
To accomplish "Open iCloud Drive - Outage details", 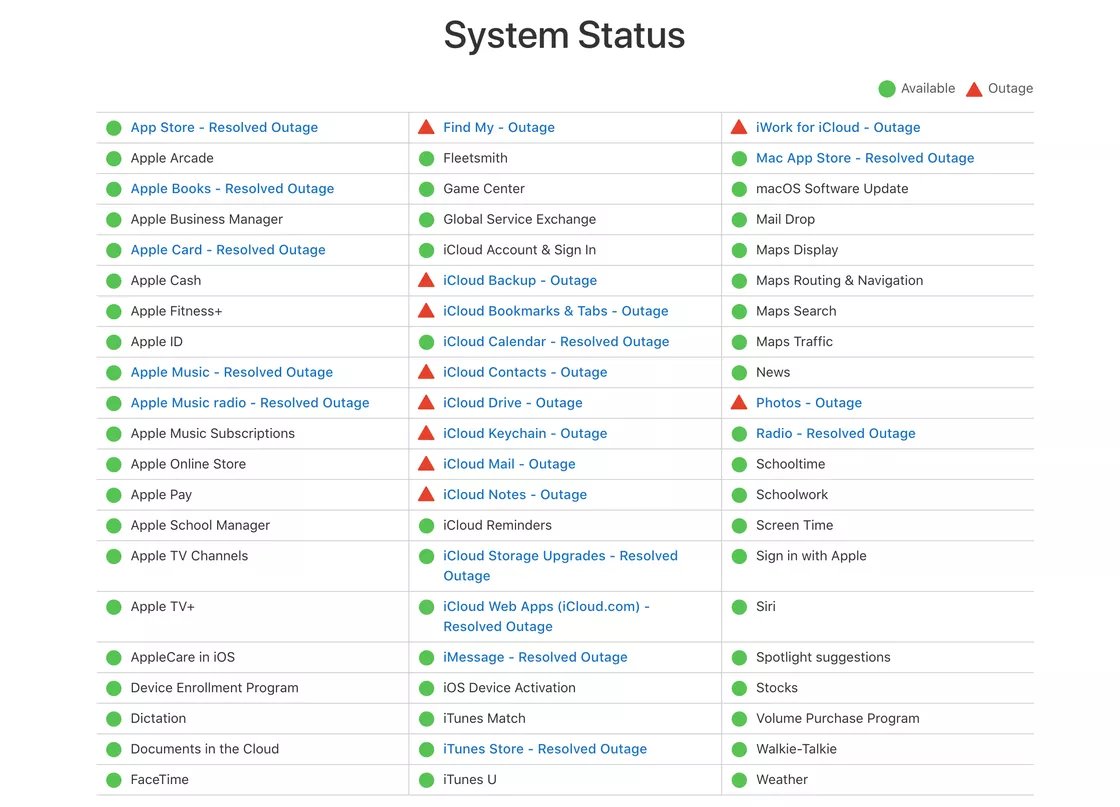I will (513, 403).
